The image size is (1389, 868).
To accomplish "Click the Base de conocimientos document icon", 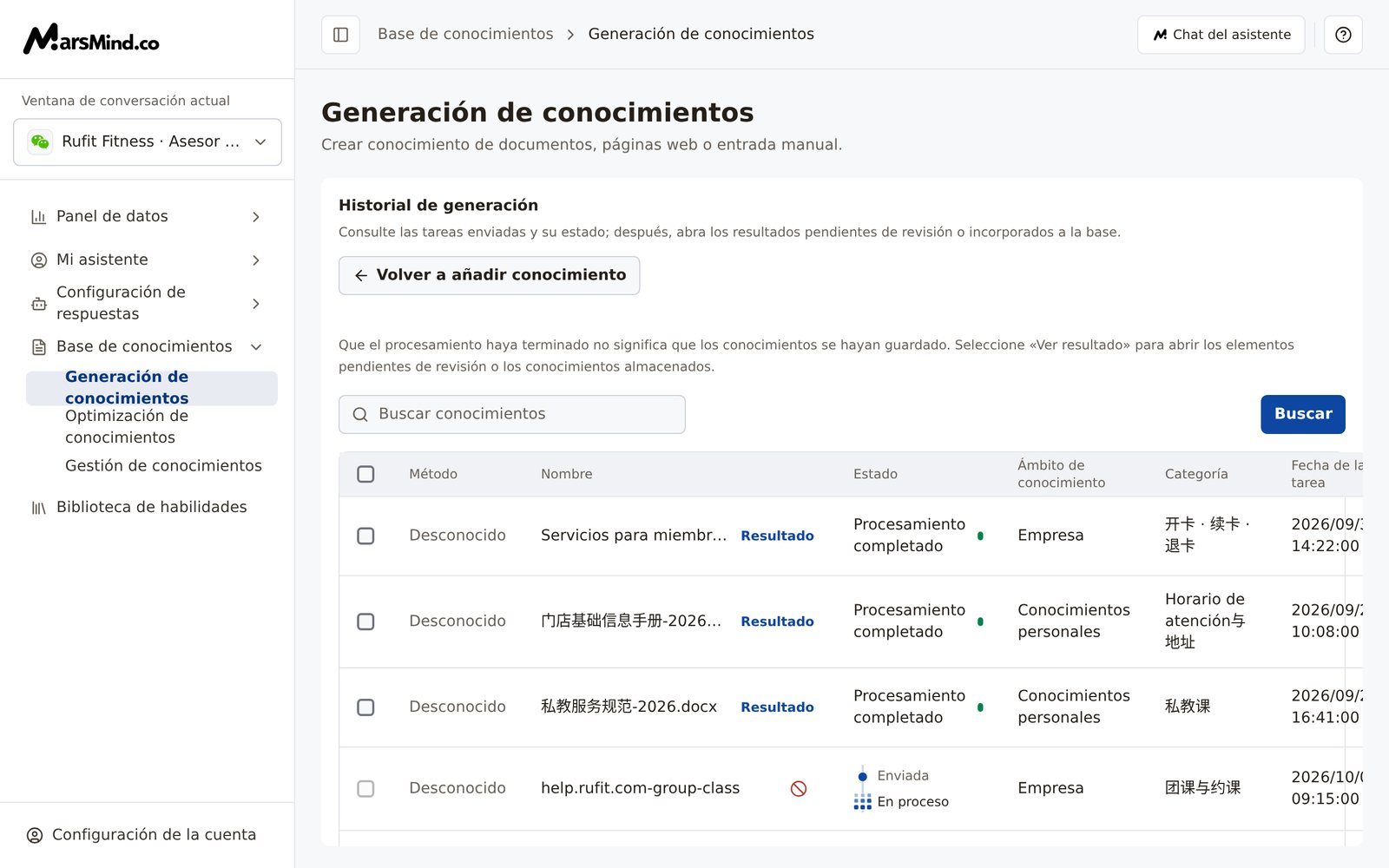I will [x=39, y=347].
